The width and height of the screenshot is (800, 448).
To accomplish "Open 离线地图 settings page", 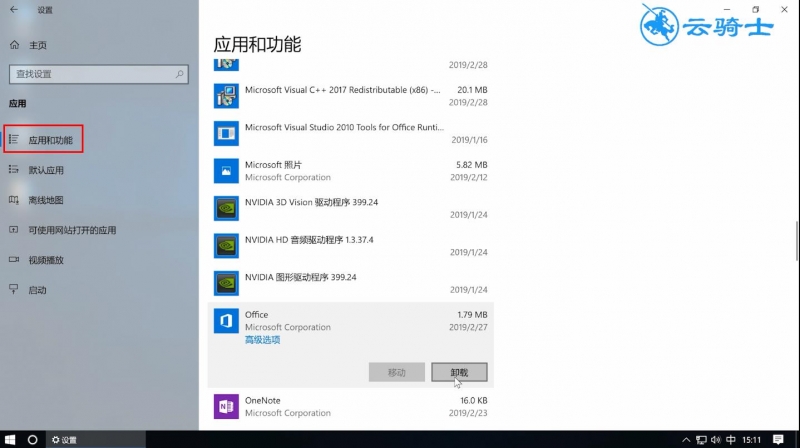I will click(x=46, y=200).
